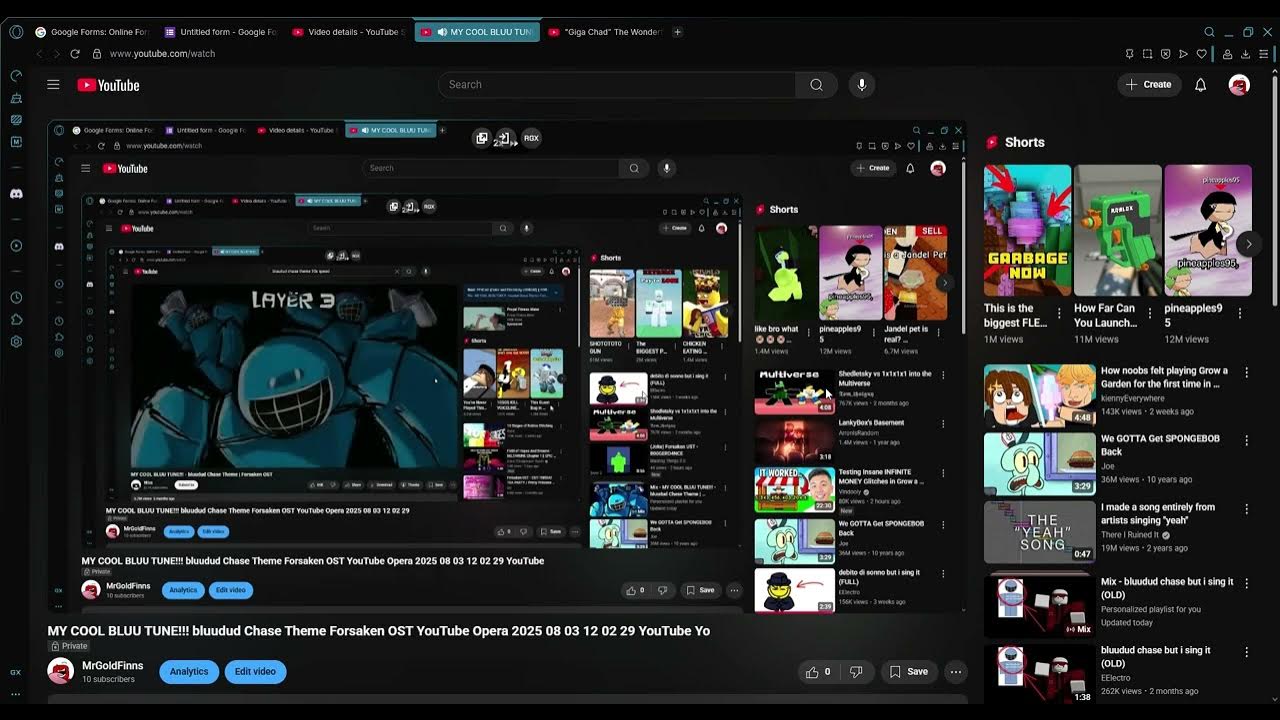
Task: Open 'bluudud chase but i sing it (OLD)' by EElectro
Action: [x=1156, y=657]
